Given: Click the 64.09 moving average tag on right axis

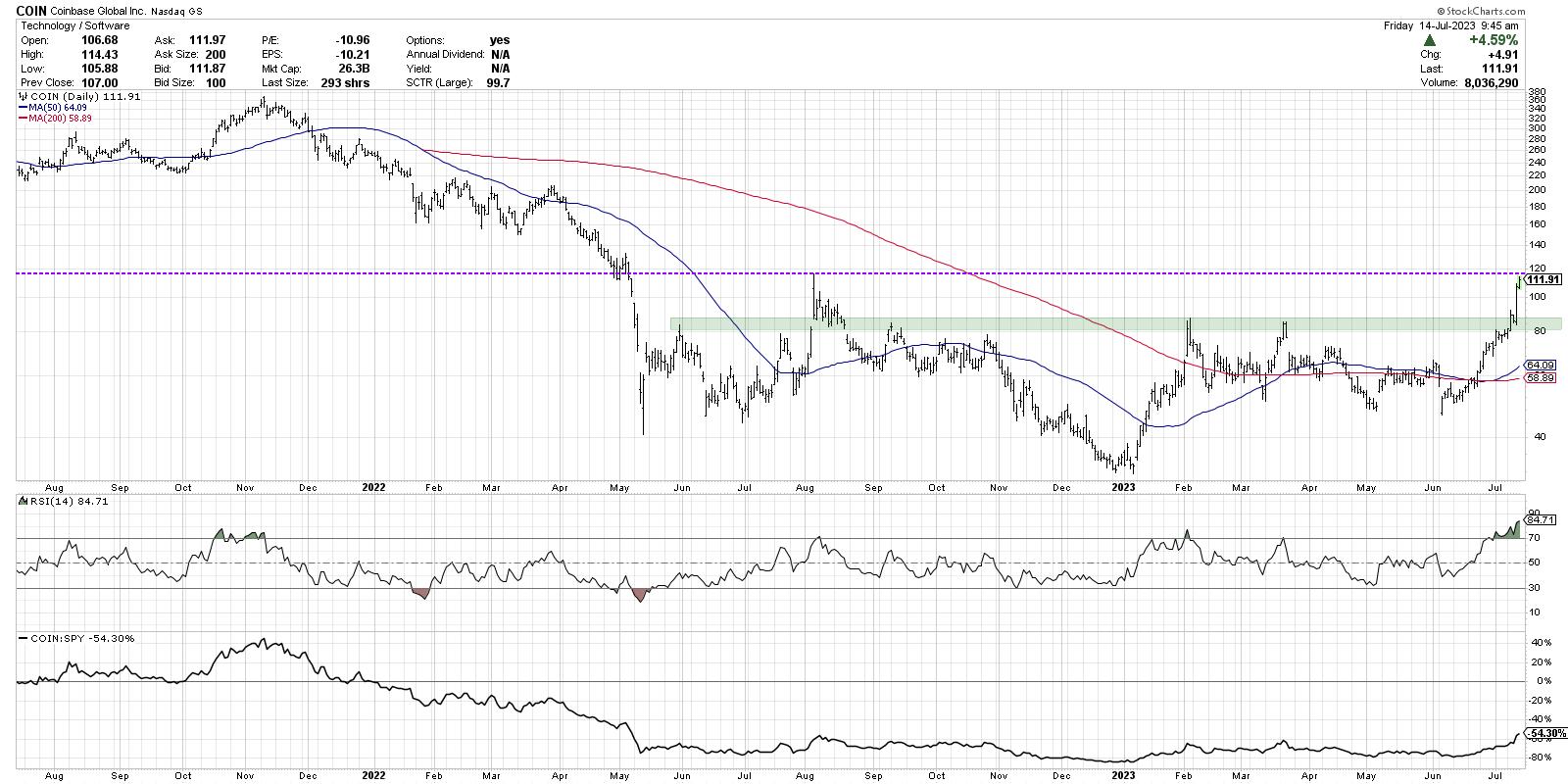Looking at the screenshot, I should pos(1538,366).
